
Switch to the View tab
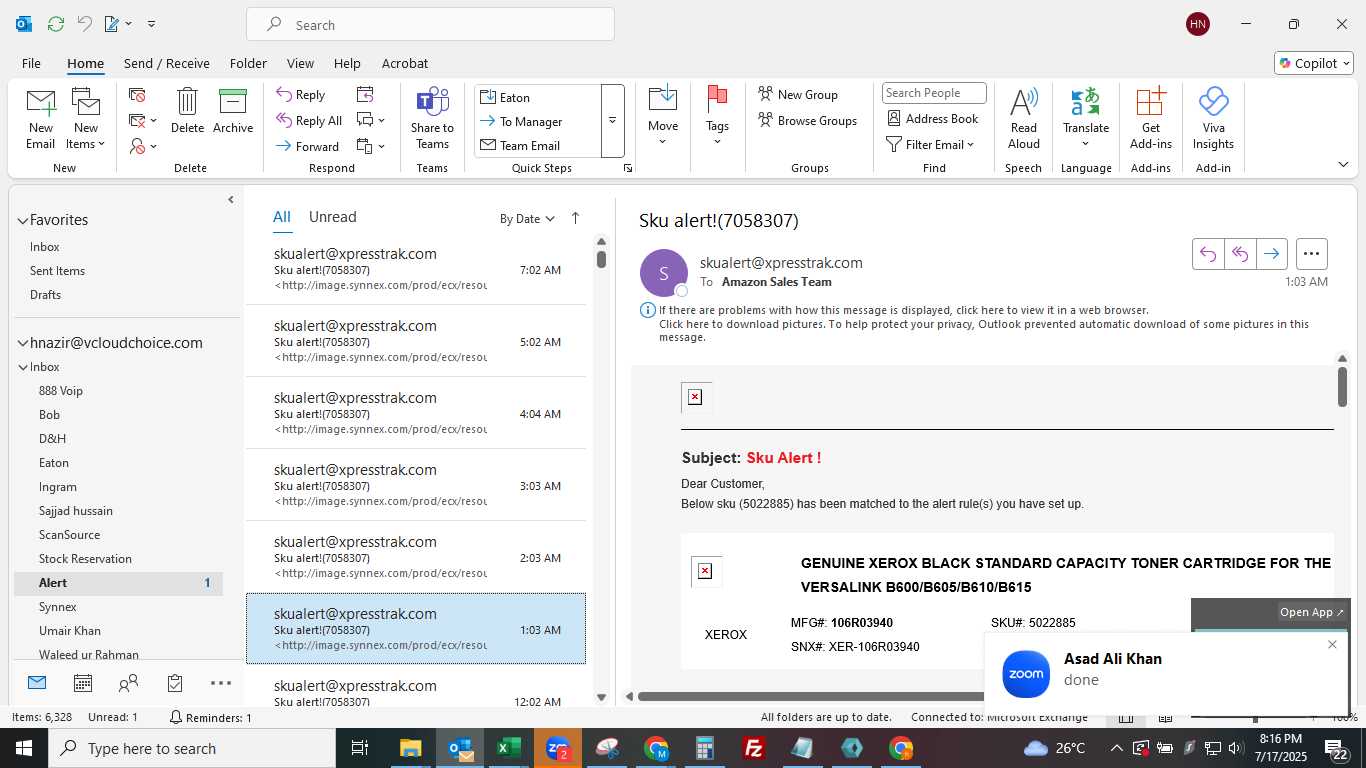point(300,63)
